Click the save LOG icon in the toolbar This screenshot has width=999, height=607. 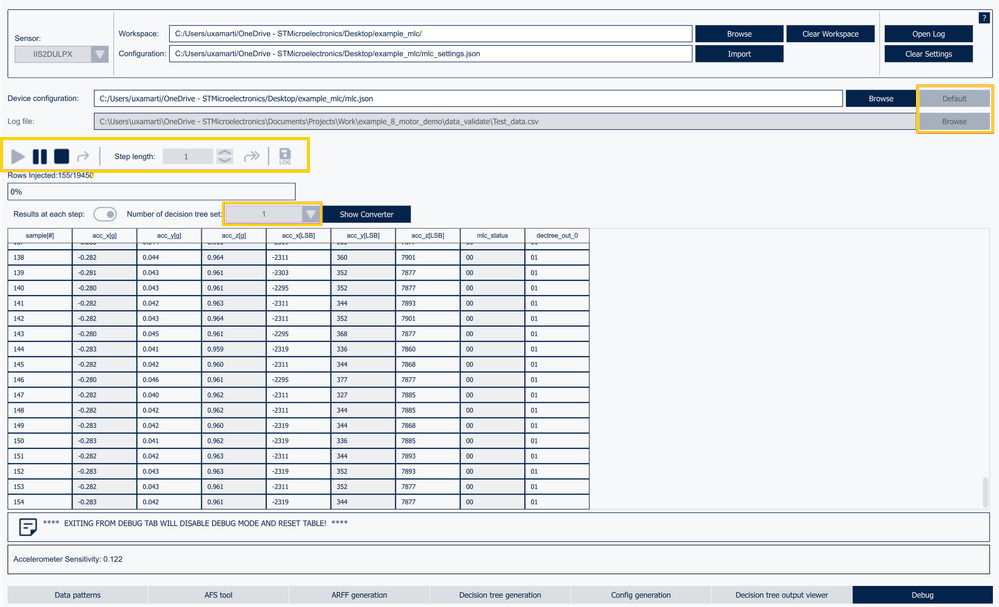pos(285,156)
